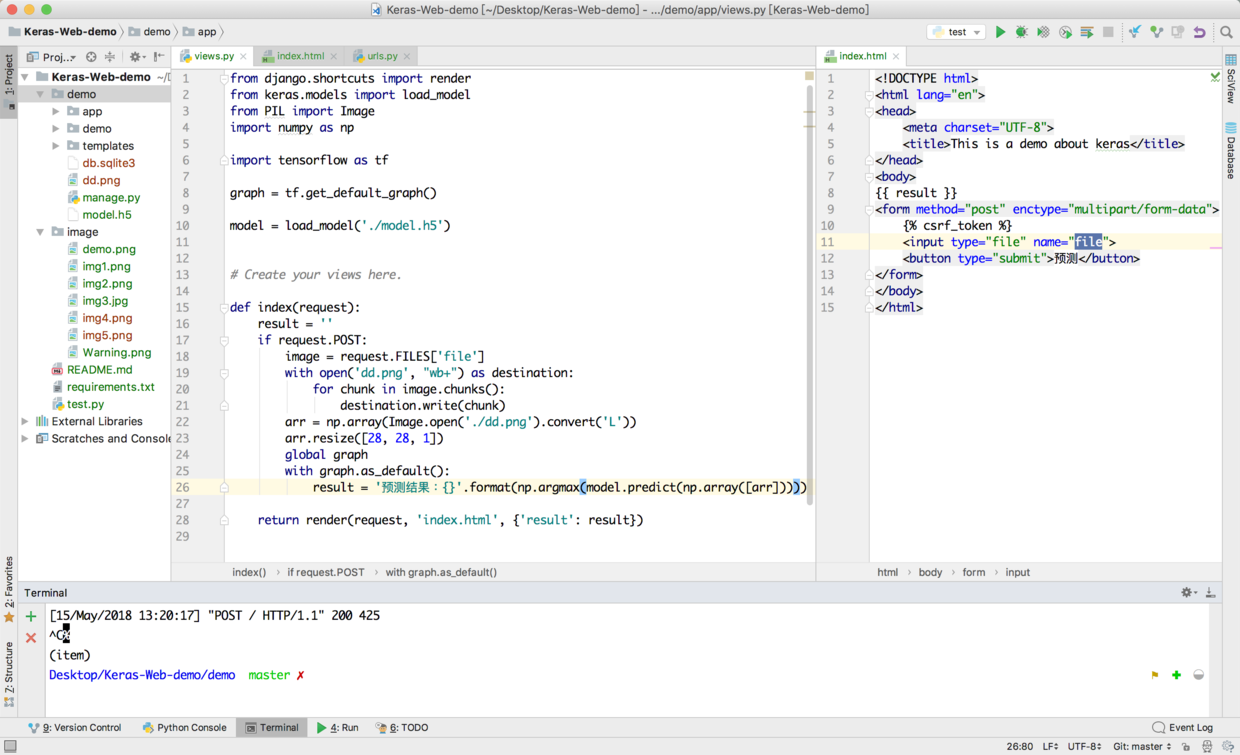
Task: Click the Commit changes VCS icon
Action: pos(1156,32)
